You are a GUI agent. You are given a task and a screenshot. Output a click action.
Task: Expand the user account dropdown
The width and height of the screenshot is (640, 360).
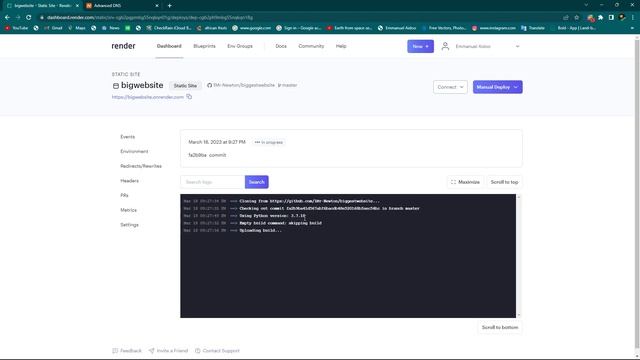click(518, 47)
